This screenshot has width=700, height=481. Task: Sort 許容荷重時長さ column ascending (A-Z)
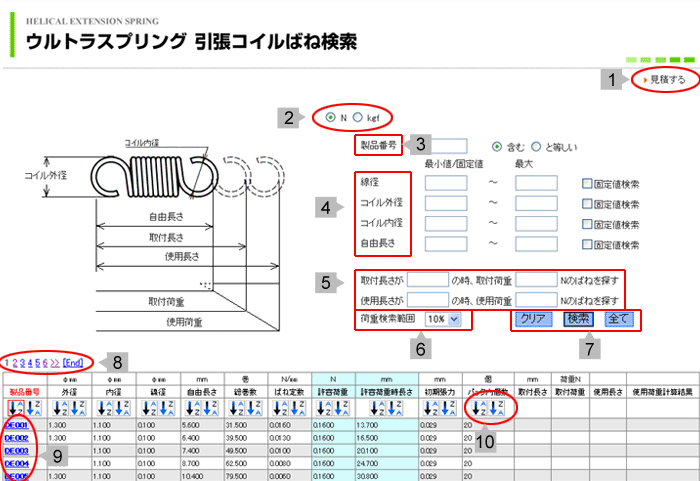pyautogui.click(x=378, y=408)
